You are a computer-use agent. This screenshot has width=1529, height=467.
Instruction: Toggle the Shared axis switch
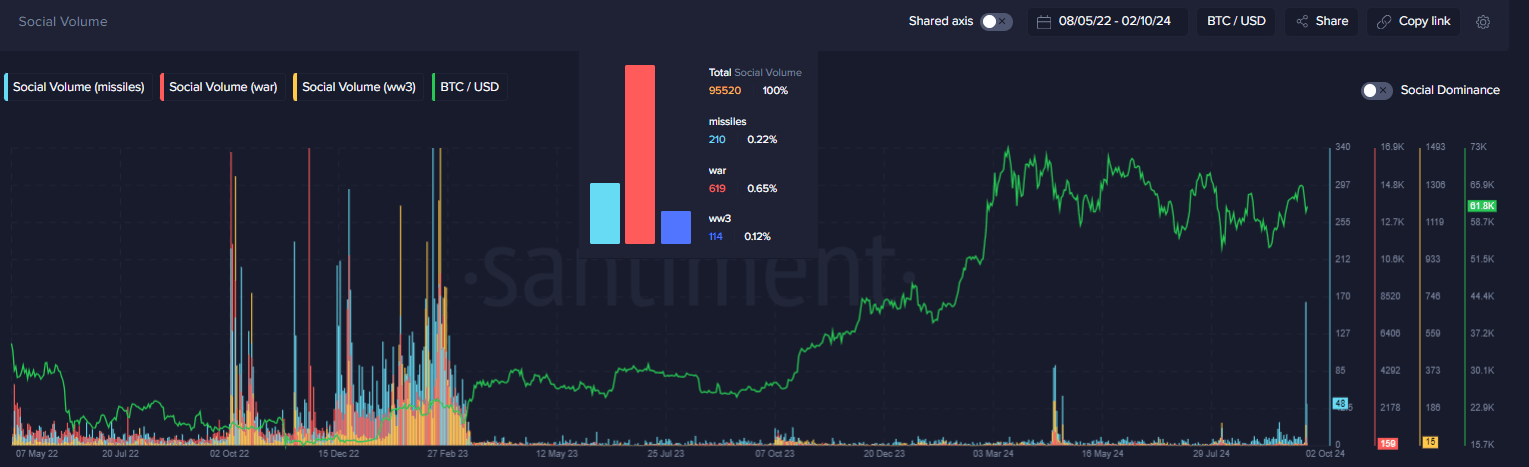[996, 21]
